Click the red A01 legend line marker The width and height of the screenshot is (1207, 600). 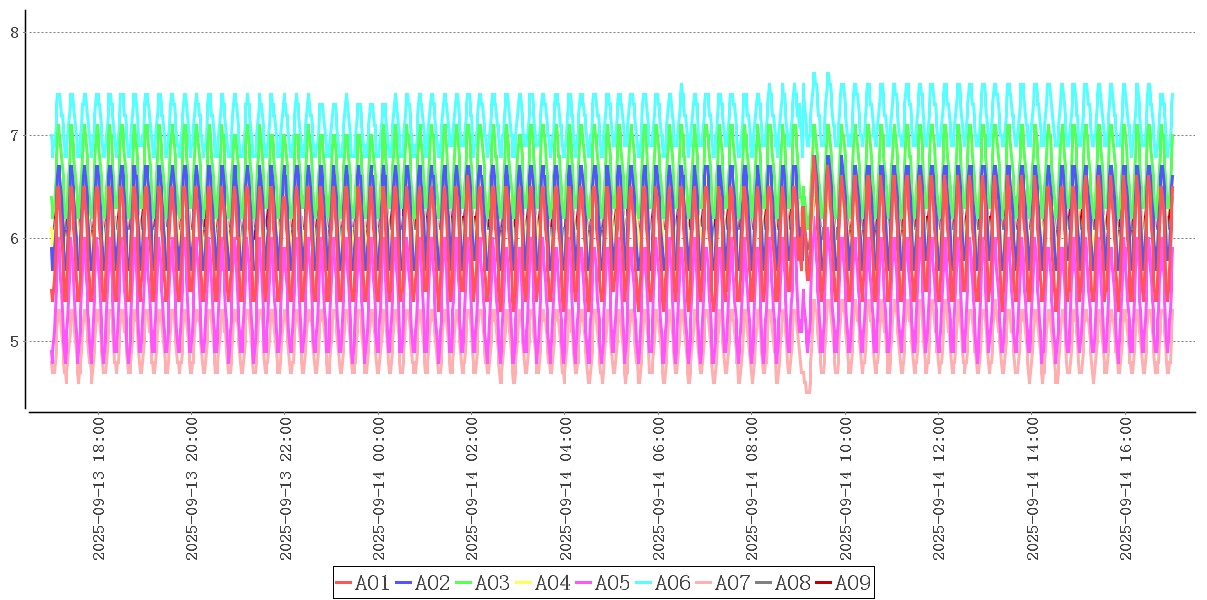[344, 583]
